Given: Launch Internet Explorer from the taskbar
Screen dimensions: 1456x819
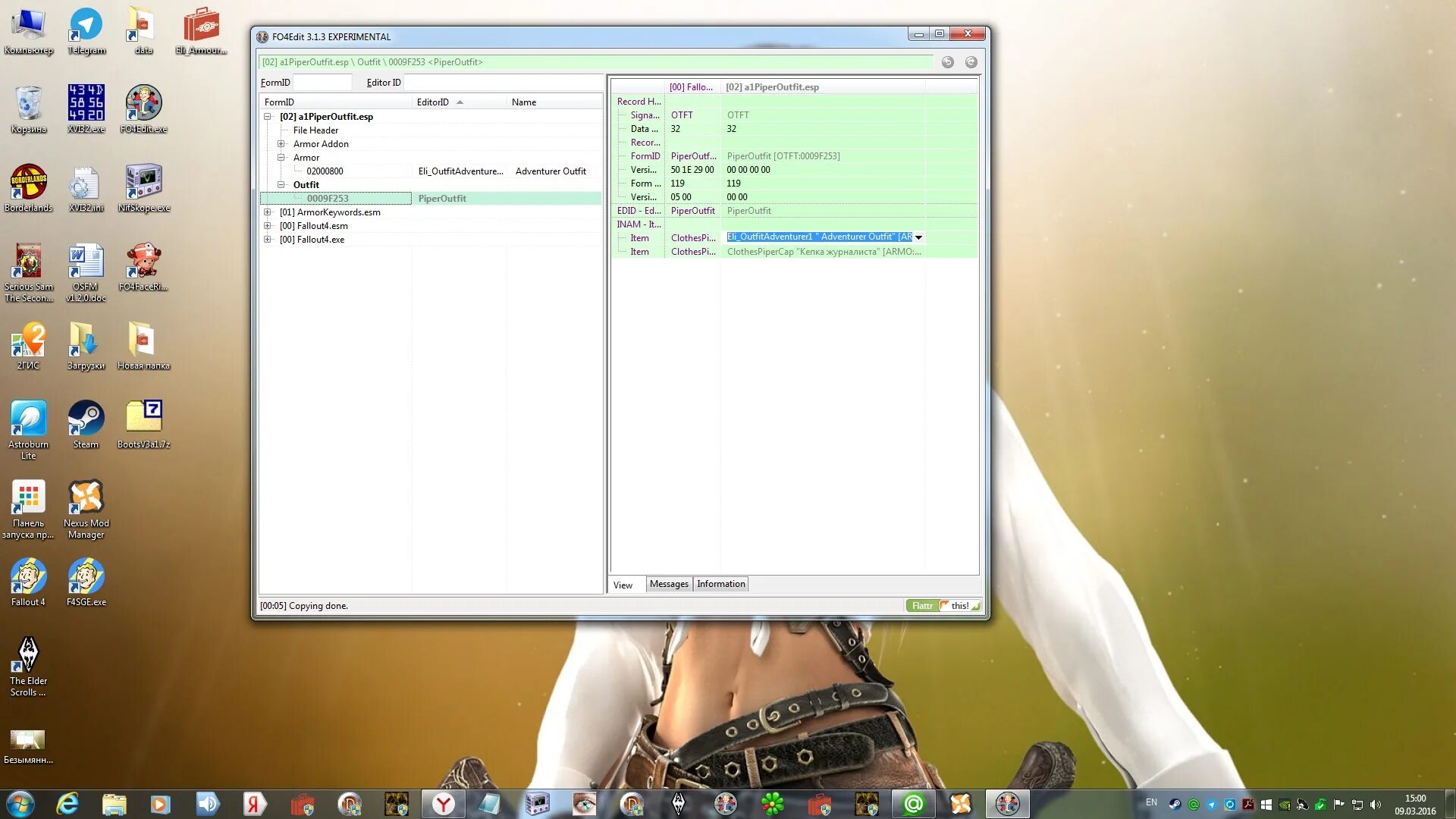Looking at the screenshot, I should pos(67,804).
